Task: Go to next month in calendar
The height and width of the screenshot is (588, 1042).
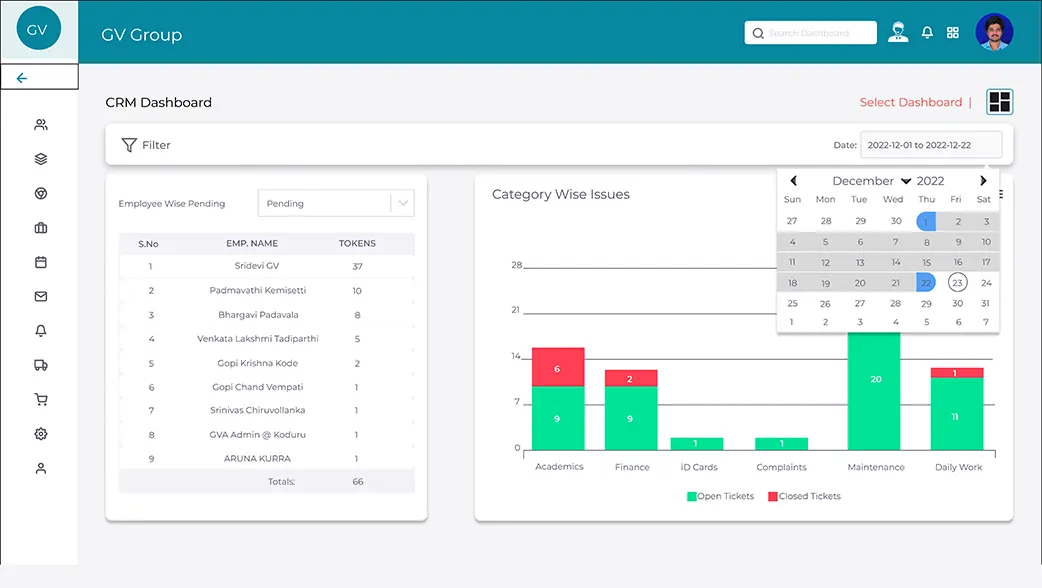Action: 983,181
